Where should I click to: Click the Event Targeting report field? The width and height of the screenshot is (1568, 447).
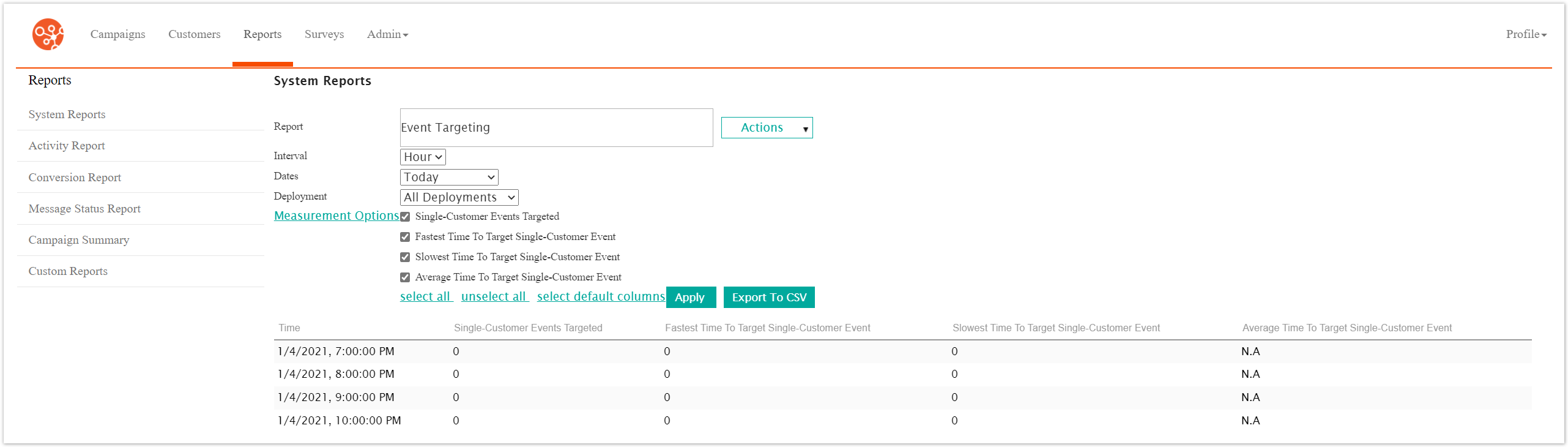[555, 128]
